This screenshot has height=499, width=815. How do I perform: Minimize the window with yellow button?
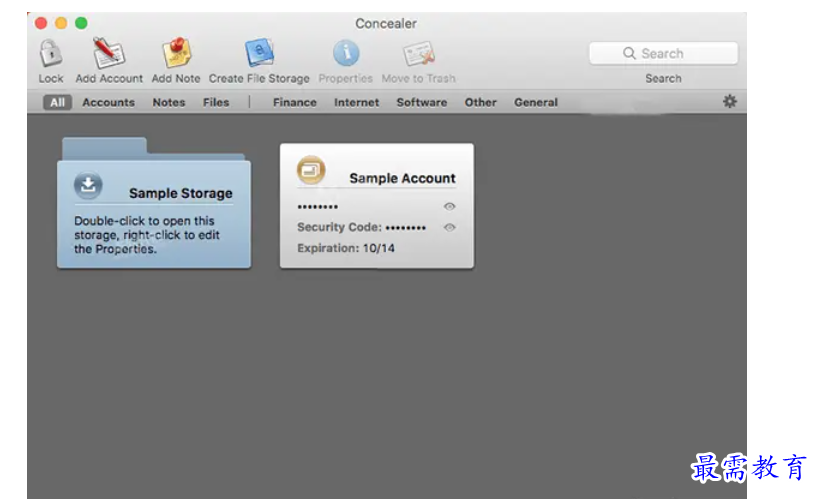pos(61,23)
